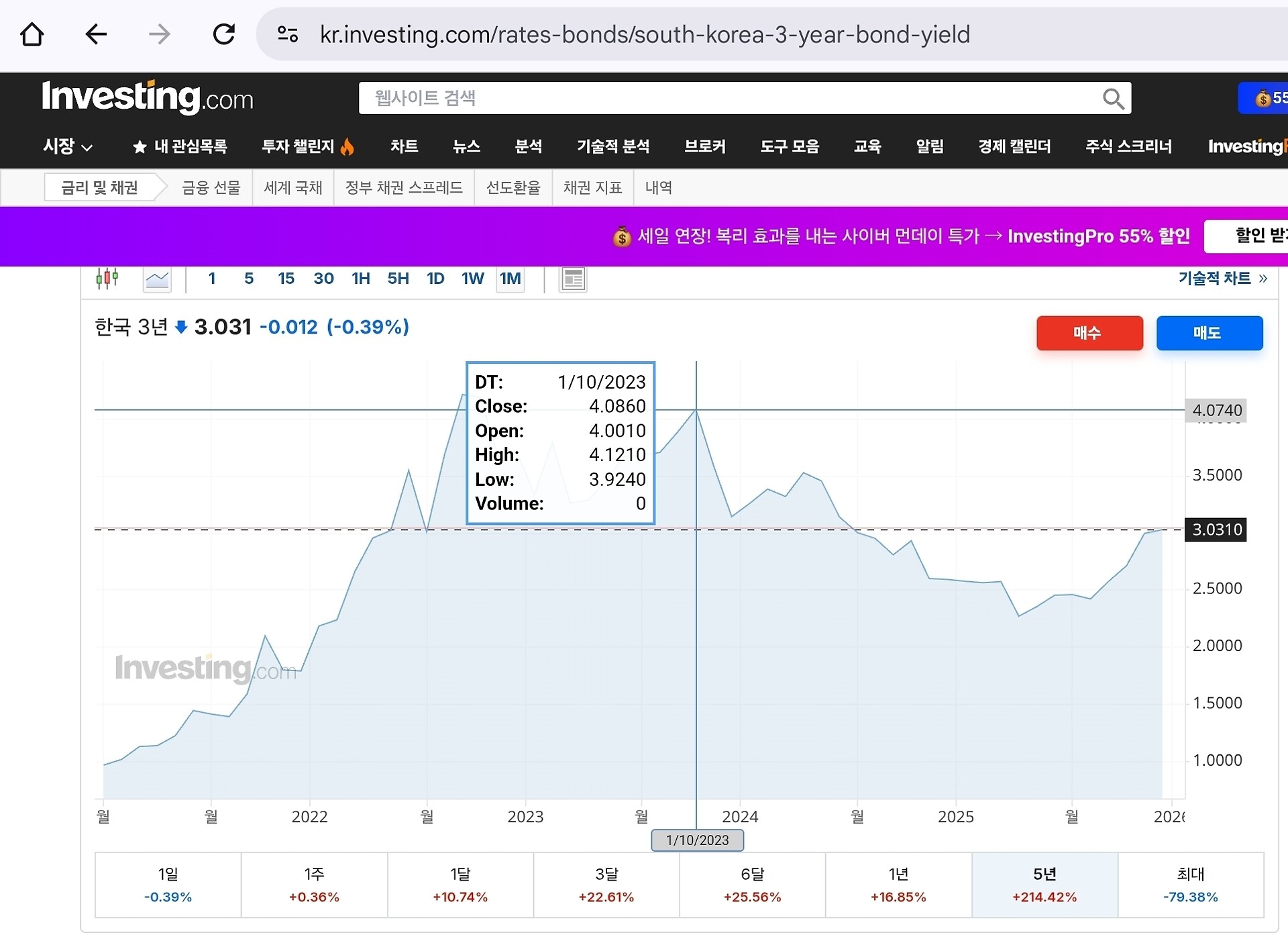Viewport: 1288px width, 943px height.
Task: Click the blue 매도 button
Action: 1209,333
